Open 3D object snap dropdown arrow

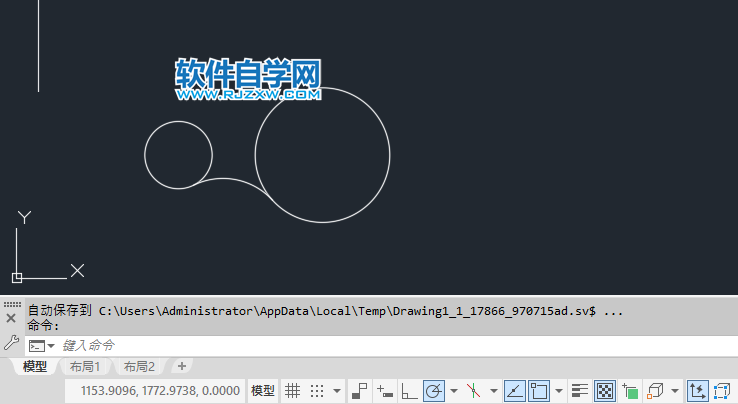coord(675,391)
